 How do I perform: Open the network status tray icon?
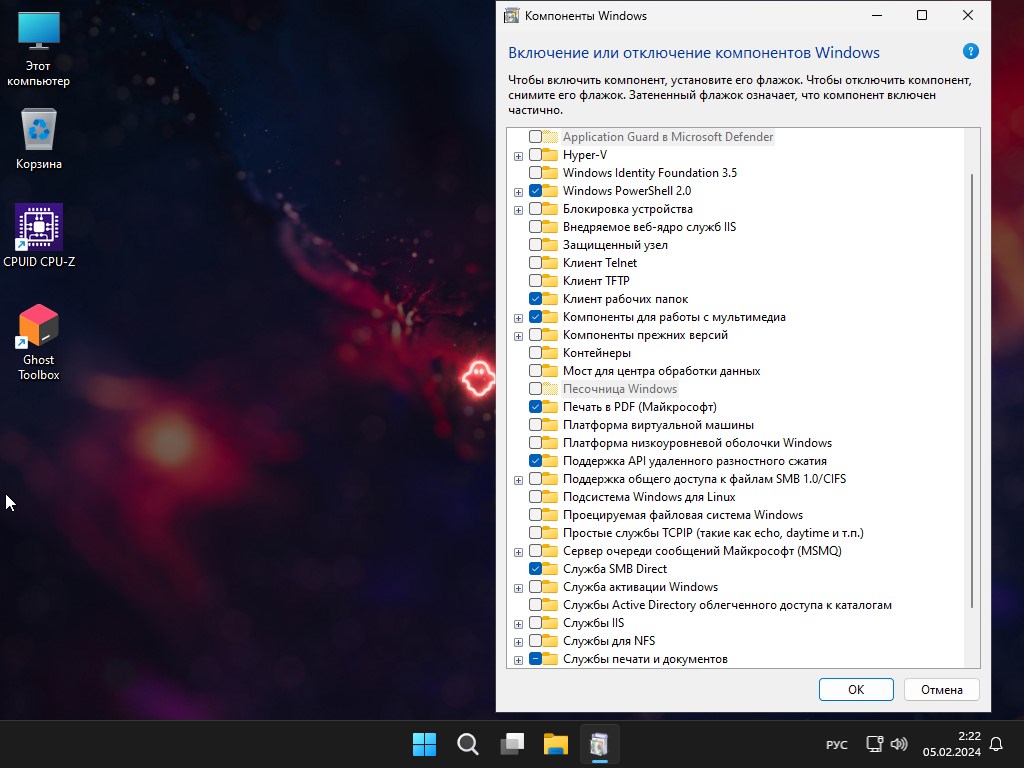[x=874, y=744]
